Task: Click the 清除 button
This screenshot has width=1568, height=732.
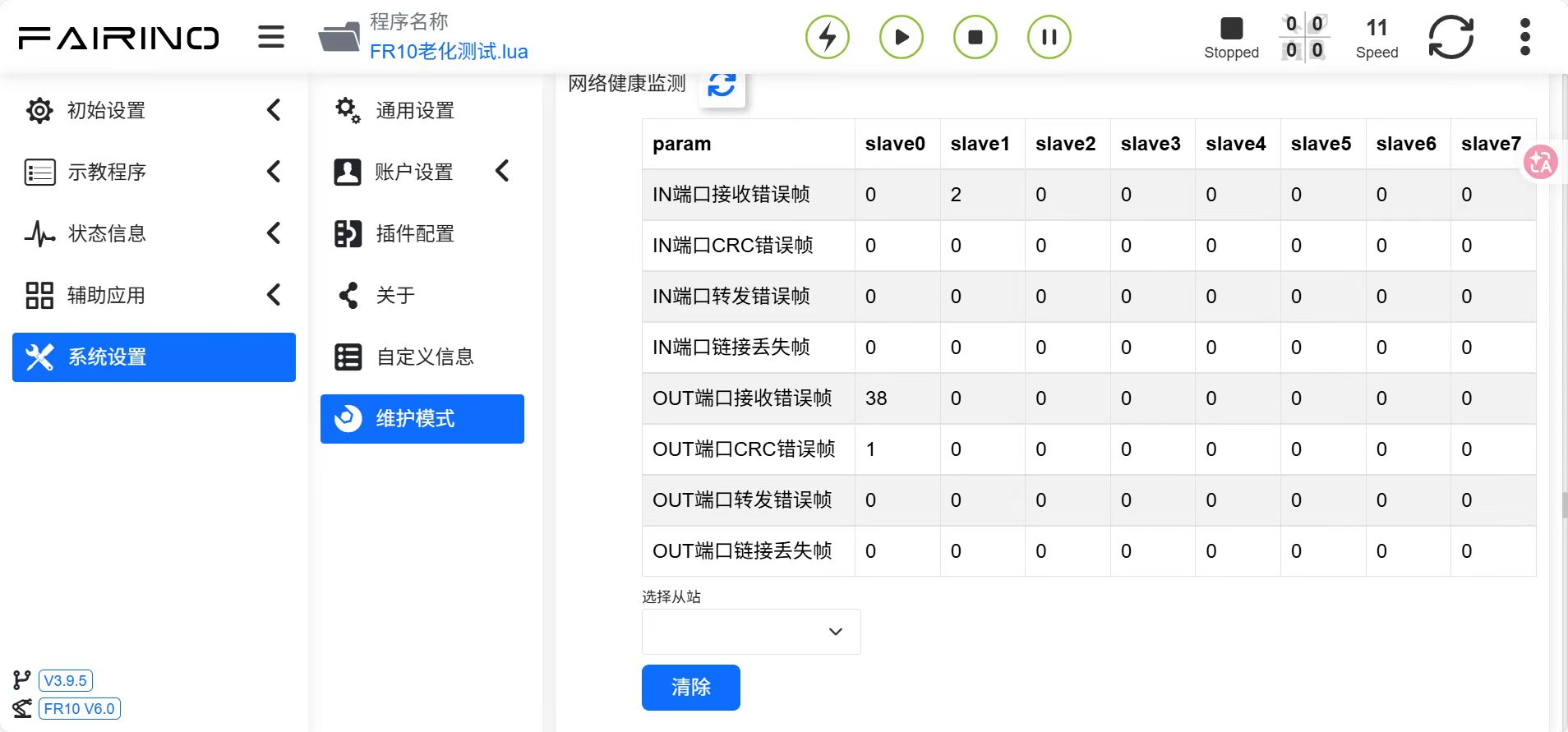Action: click(x=691, y=688)
